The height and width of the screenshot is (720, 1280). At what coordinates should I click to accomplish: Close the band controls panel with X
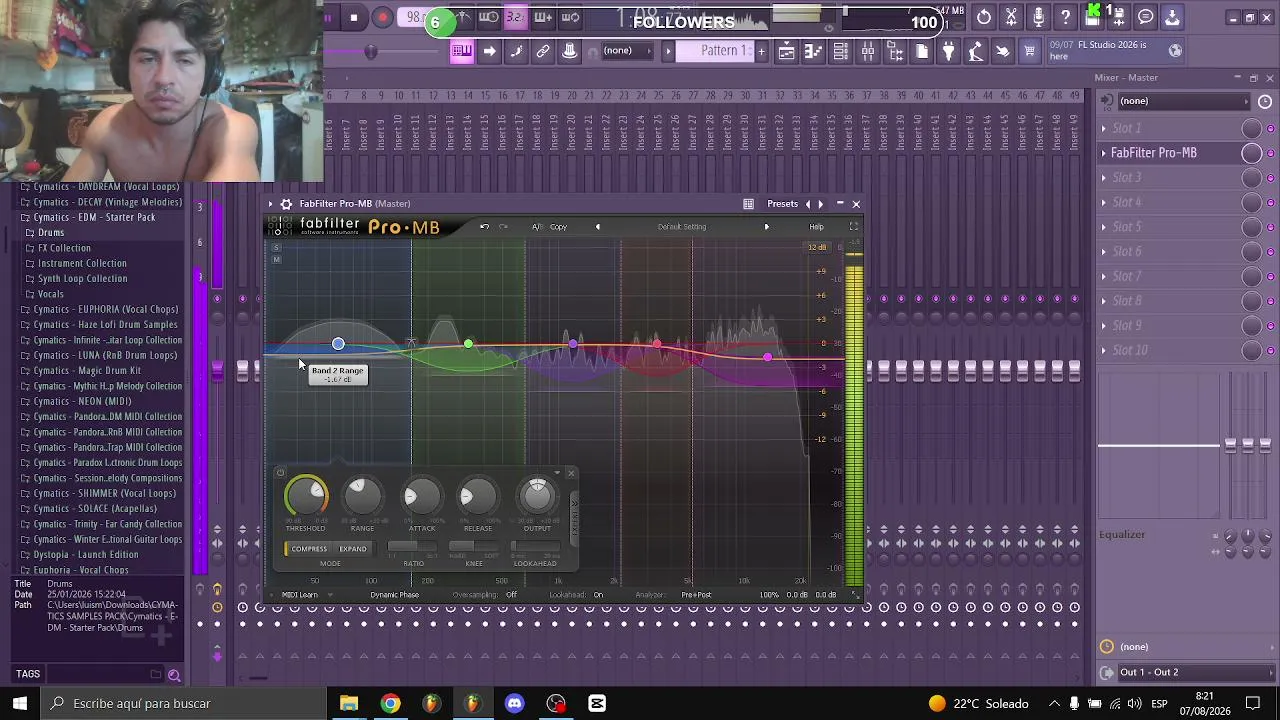coord(571,473)
